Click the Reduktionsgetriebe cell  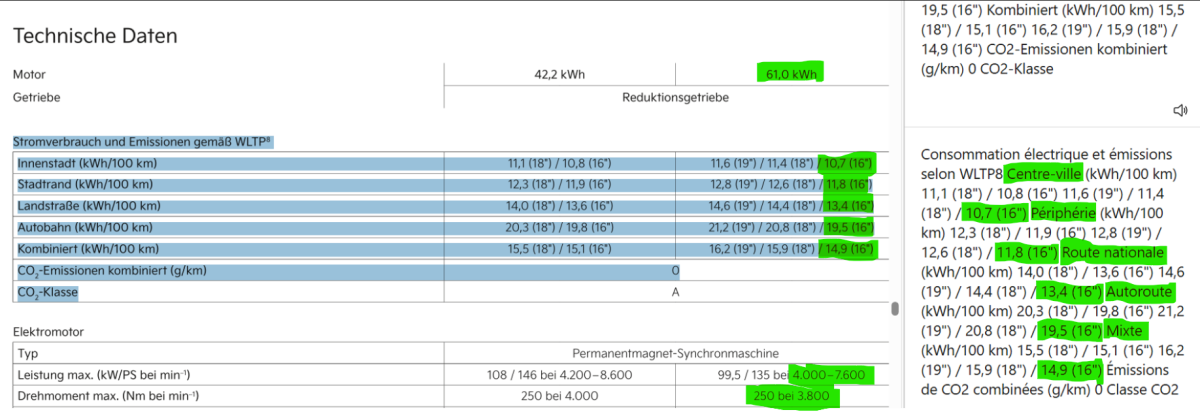(x=675, y=97)
